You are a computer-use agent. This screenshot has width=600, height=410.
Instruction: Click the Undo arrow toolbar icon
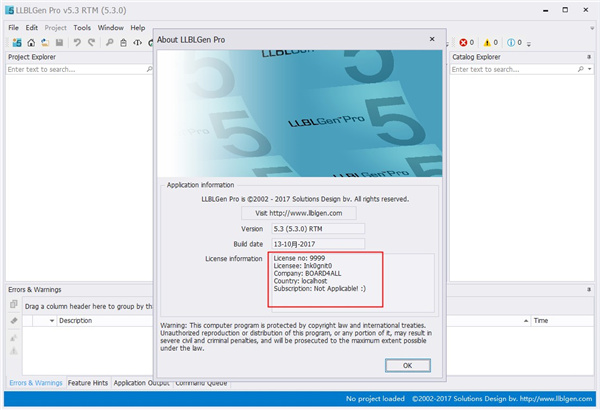coord(77,42)
